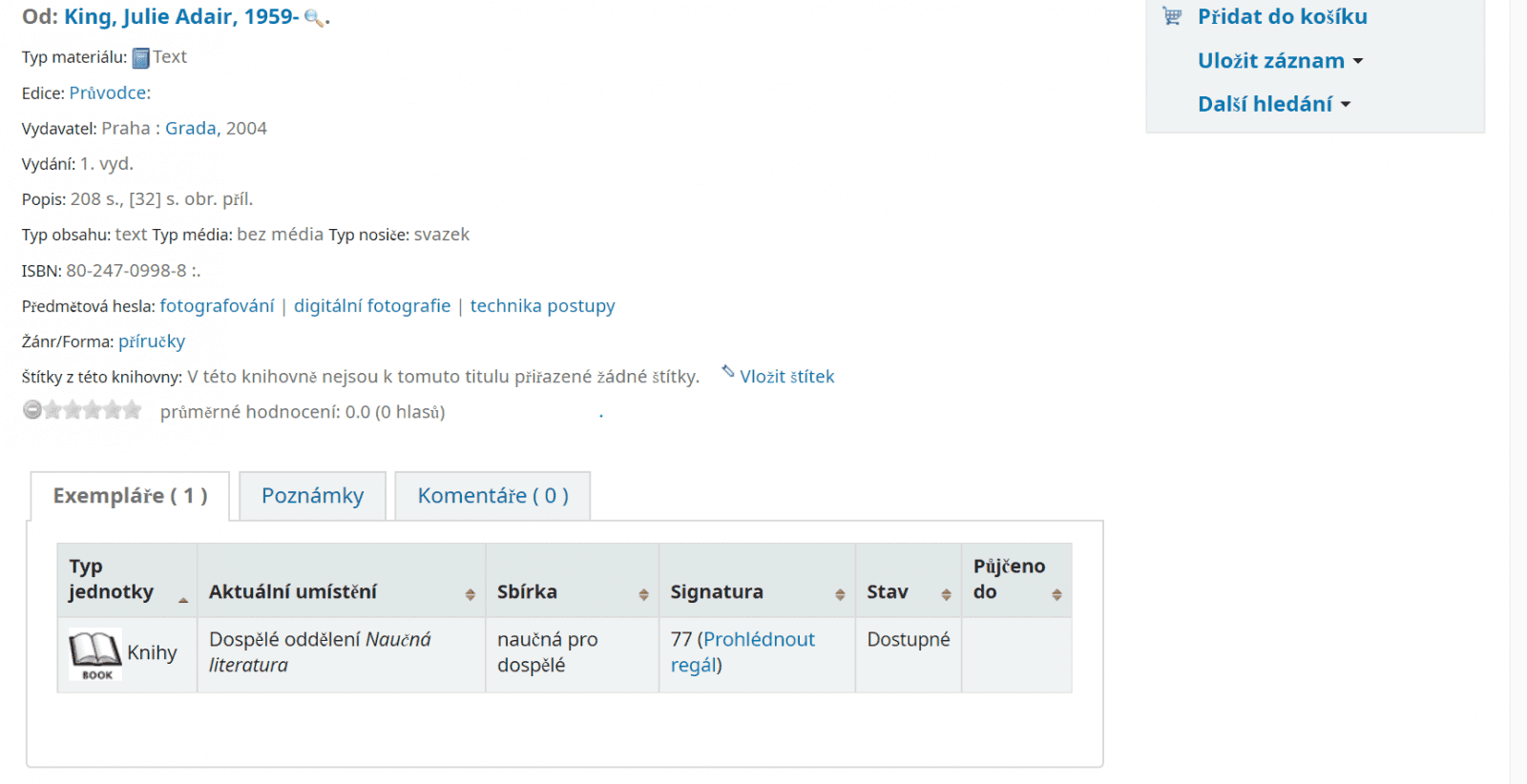Click the tag icon before Vložit štítek
Viewport: 1527px width, 784px height.
coord(728,372)
